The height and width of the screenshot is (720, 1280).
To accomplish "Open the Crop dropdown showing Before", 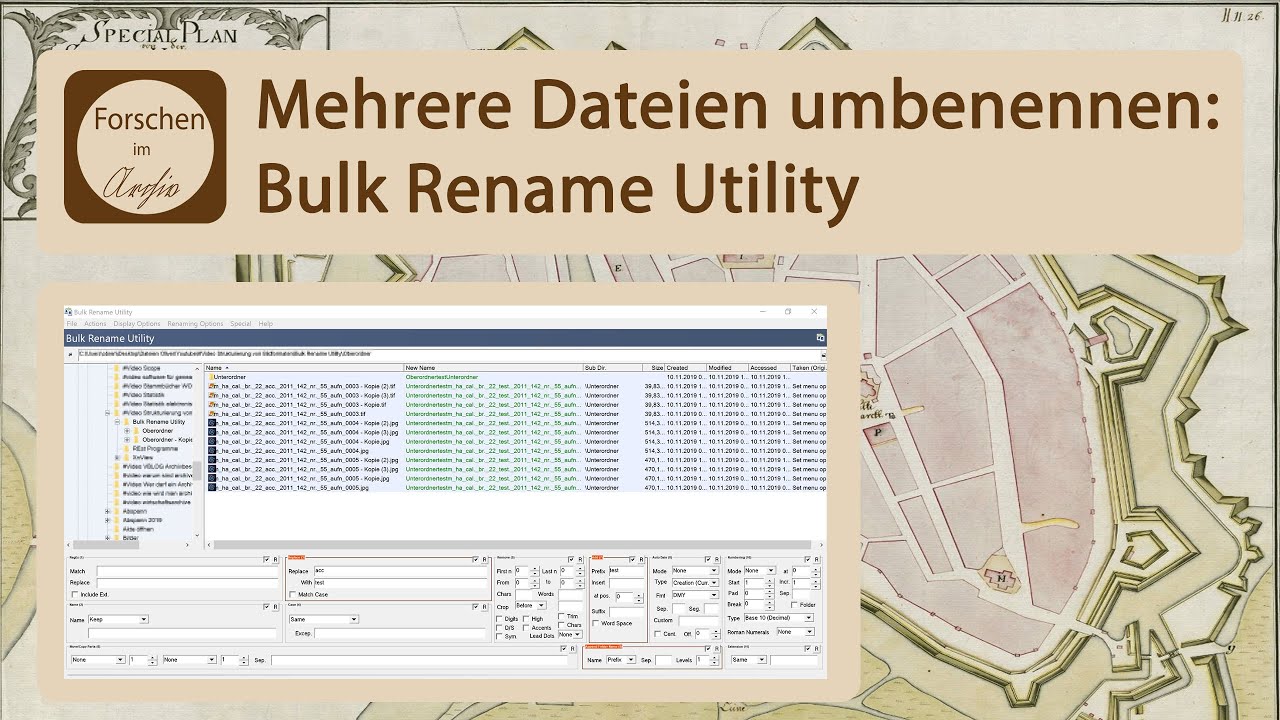I will click(x=531, y=605).
